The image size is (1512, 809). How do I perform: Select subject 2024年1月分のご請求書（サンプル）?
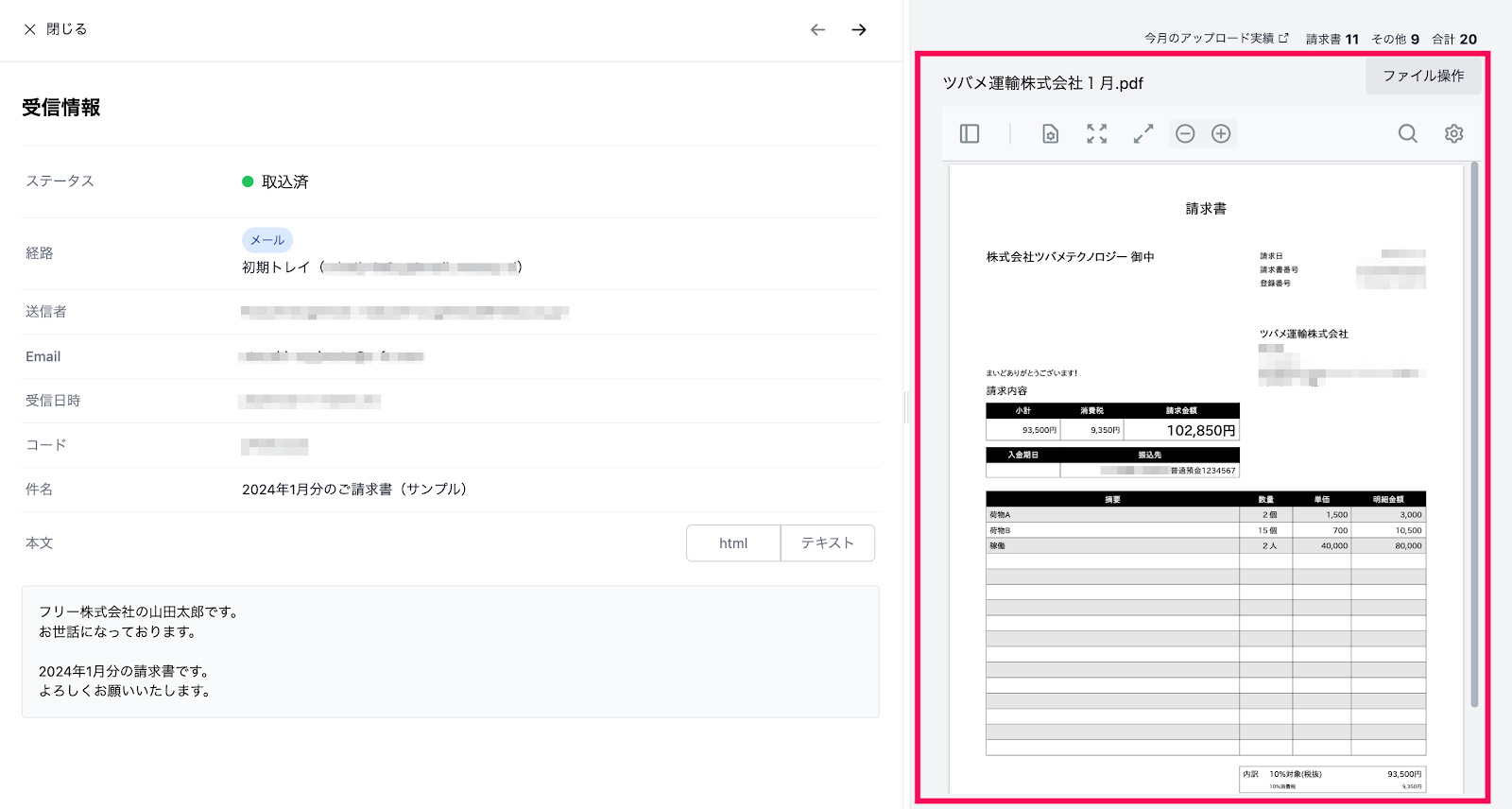coord(354,490)
